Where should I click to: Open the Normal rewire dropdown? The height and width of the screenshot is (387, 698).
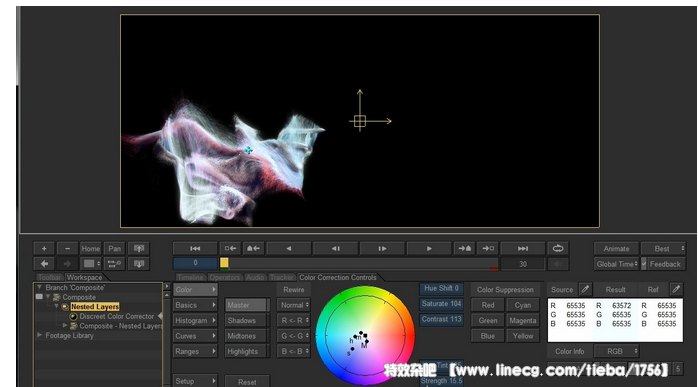click(x=294, y=305)
